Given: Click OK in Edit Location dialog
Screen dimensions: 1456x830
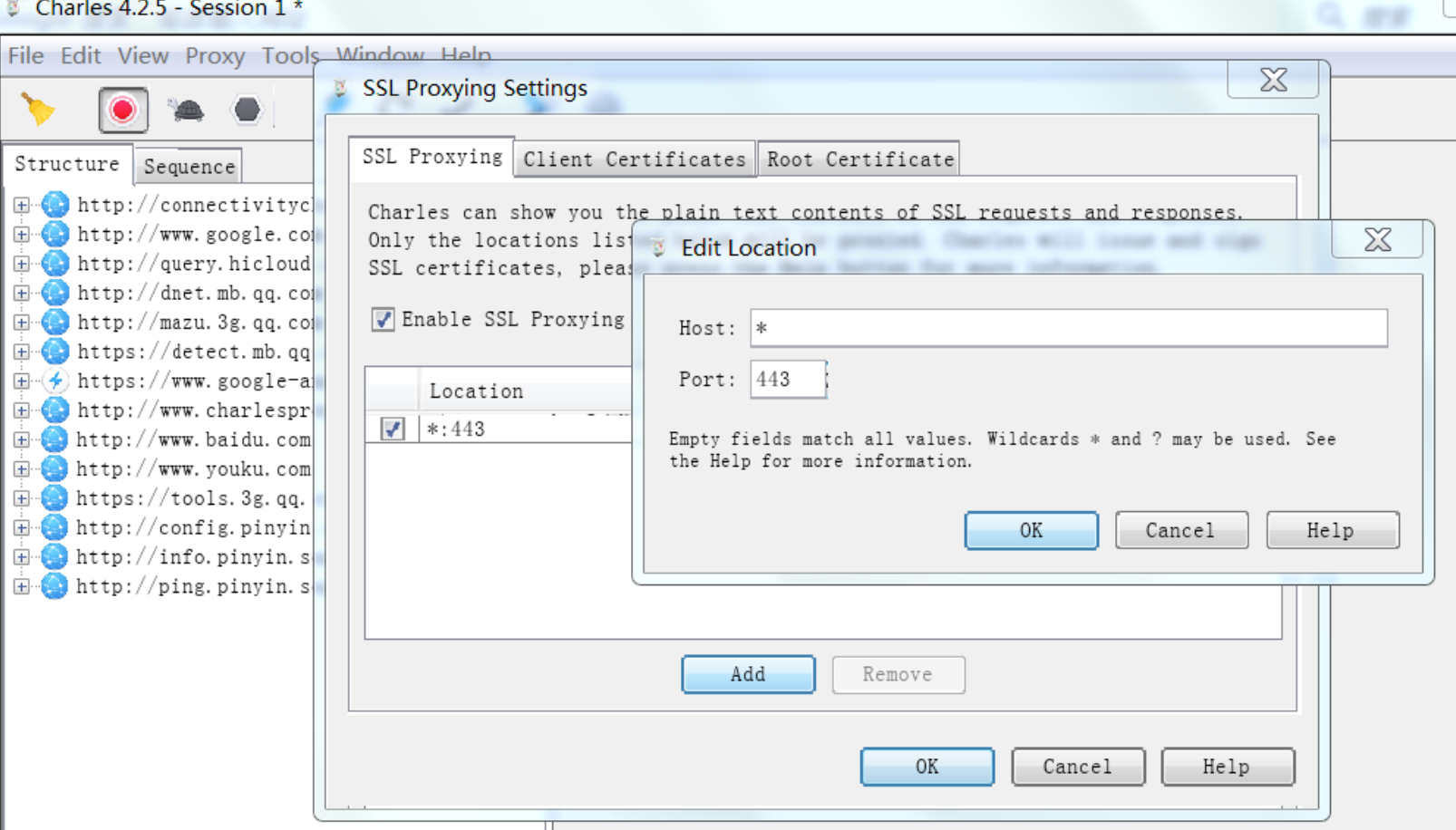Looking at the screenshot, I should coord(1031,530).
